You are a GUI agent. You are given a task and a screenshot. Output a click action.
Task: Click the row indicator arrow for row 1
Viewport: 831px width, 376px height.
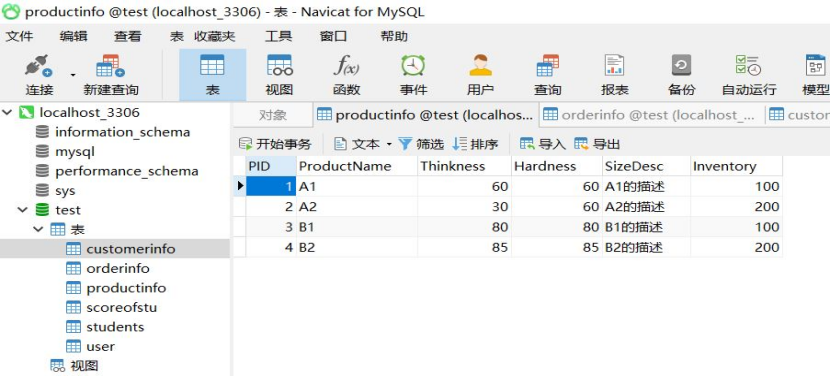(x=240, y=186)
